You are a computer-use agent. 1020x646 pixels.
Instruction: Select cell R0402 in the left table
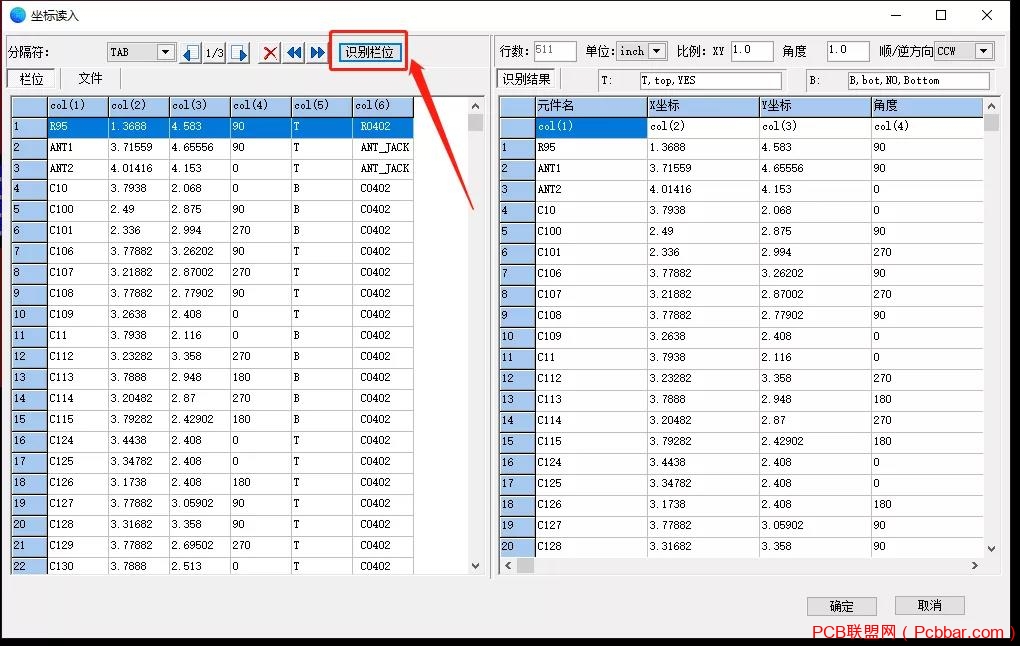pyautogui.click(x=382, y=126)
